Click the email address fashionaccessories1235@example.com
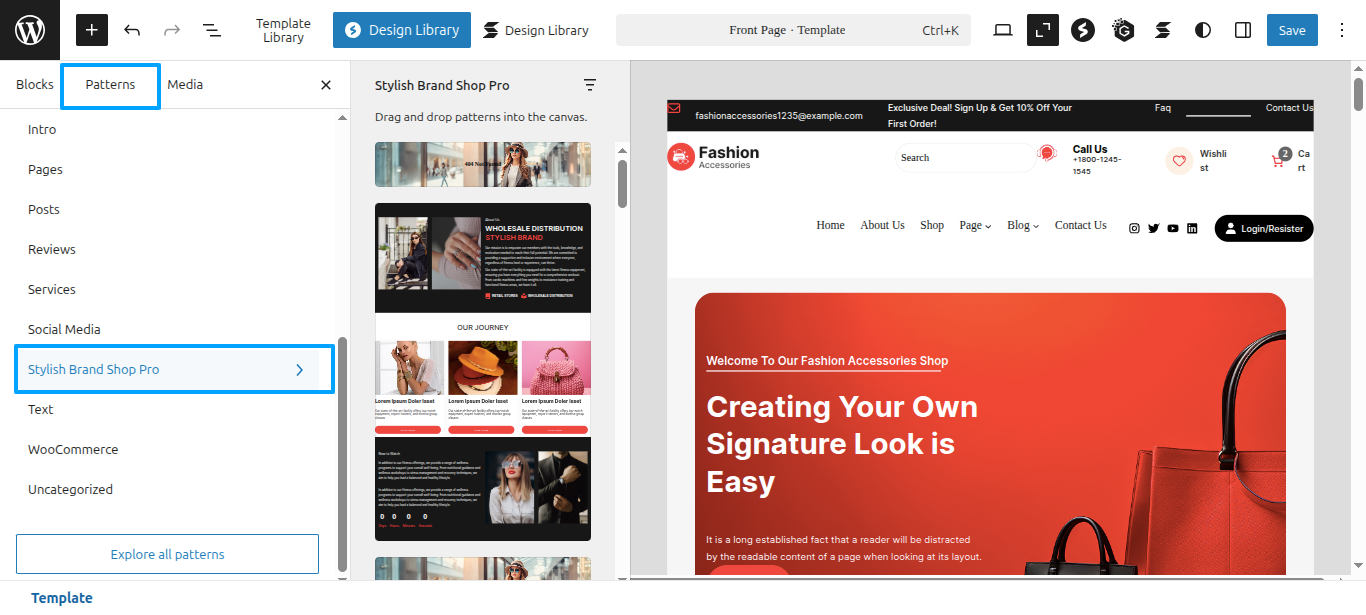The height and width of the screenshot is (615, 1366). point(779,116)
